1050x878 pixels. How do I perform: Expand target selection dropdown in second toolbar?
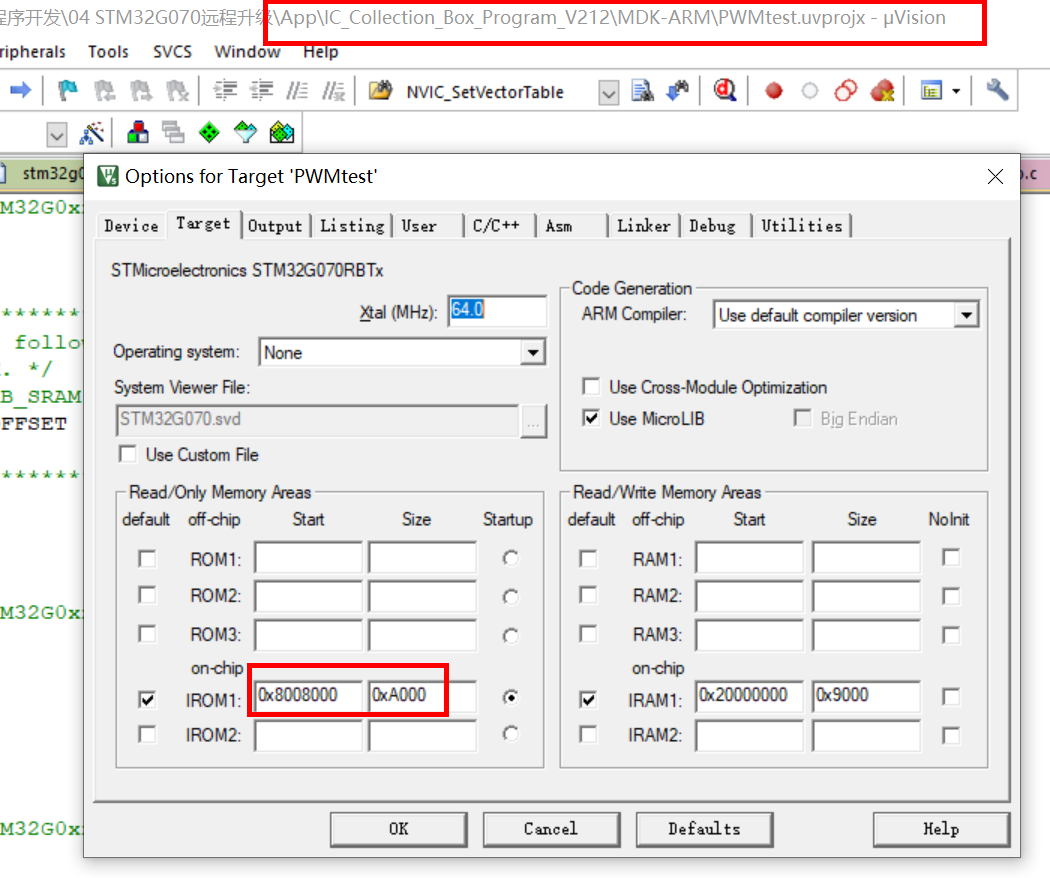[x=57, y=135]
